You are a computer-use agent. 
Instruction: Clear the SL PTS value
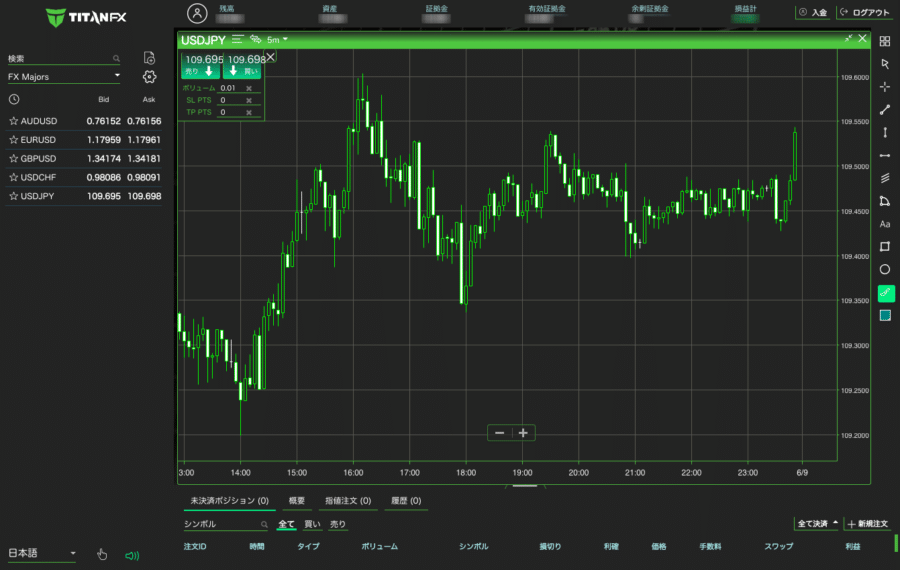249,100
